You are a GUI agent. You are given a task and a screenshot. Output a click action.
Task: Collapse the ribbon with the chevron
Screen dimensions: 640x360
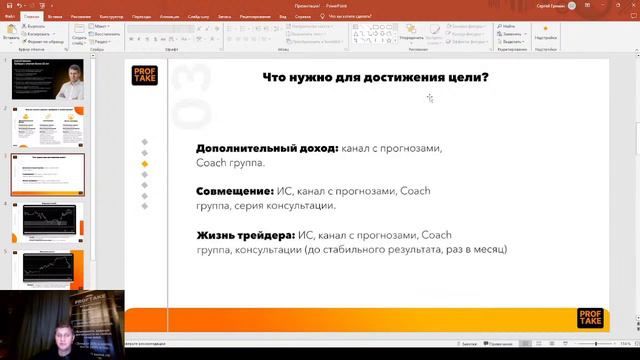click(636, 50)
